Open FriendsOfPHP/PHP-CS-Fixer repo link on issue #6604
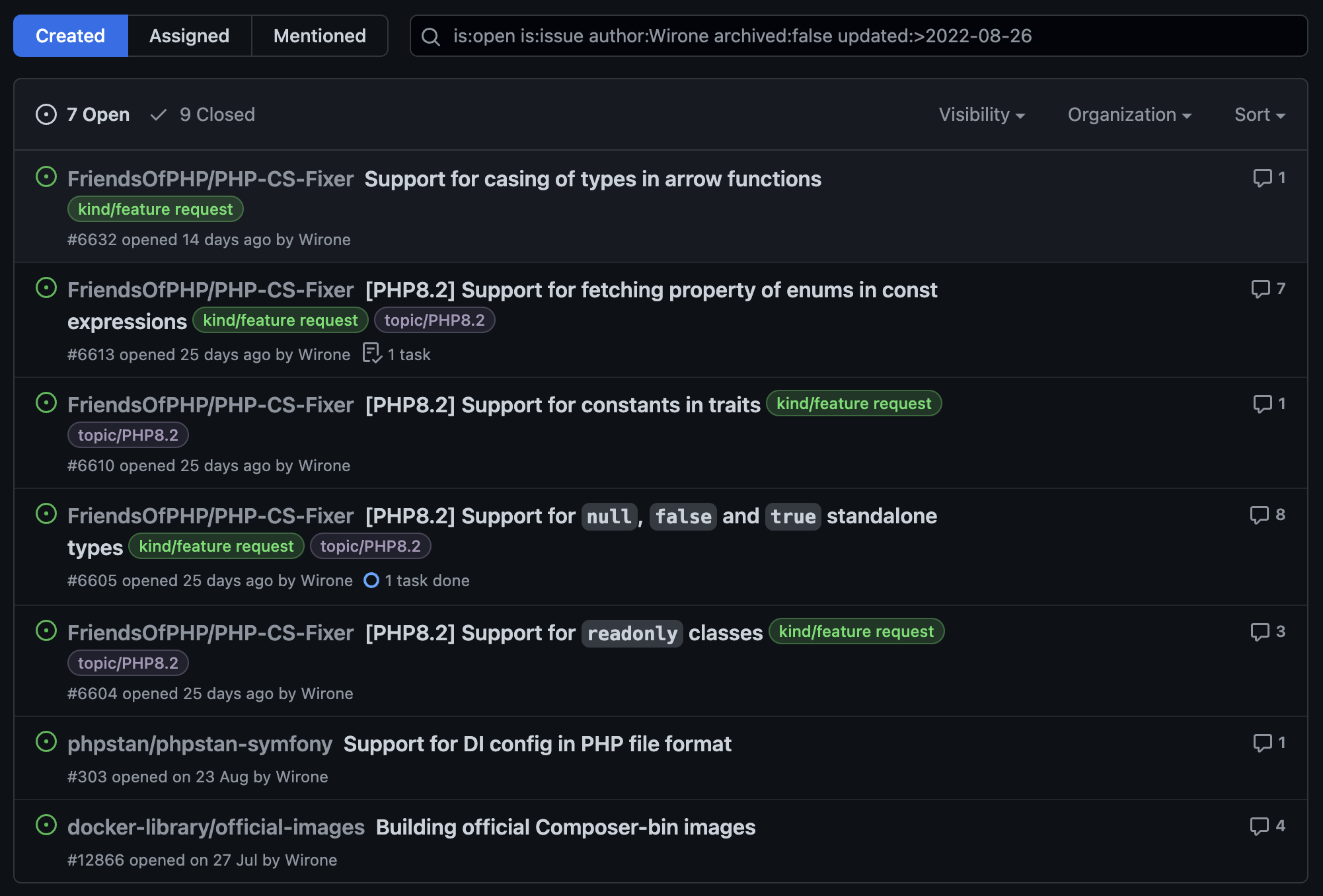Image resolution: width=1323 pixels, height=896 pixels. pyautogui.click(x=211, y=633)
